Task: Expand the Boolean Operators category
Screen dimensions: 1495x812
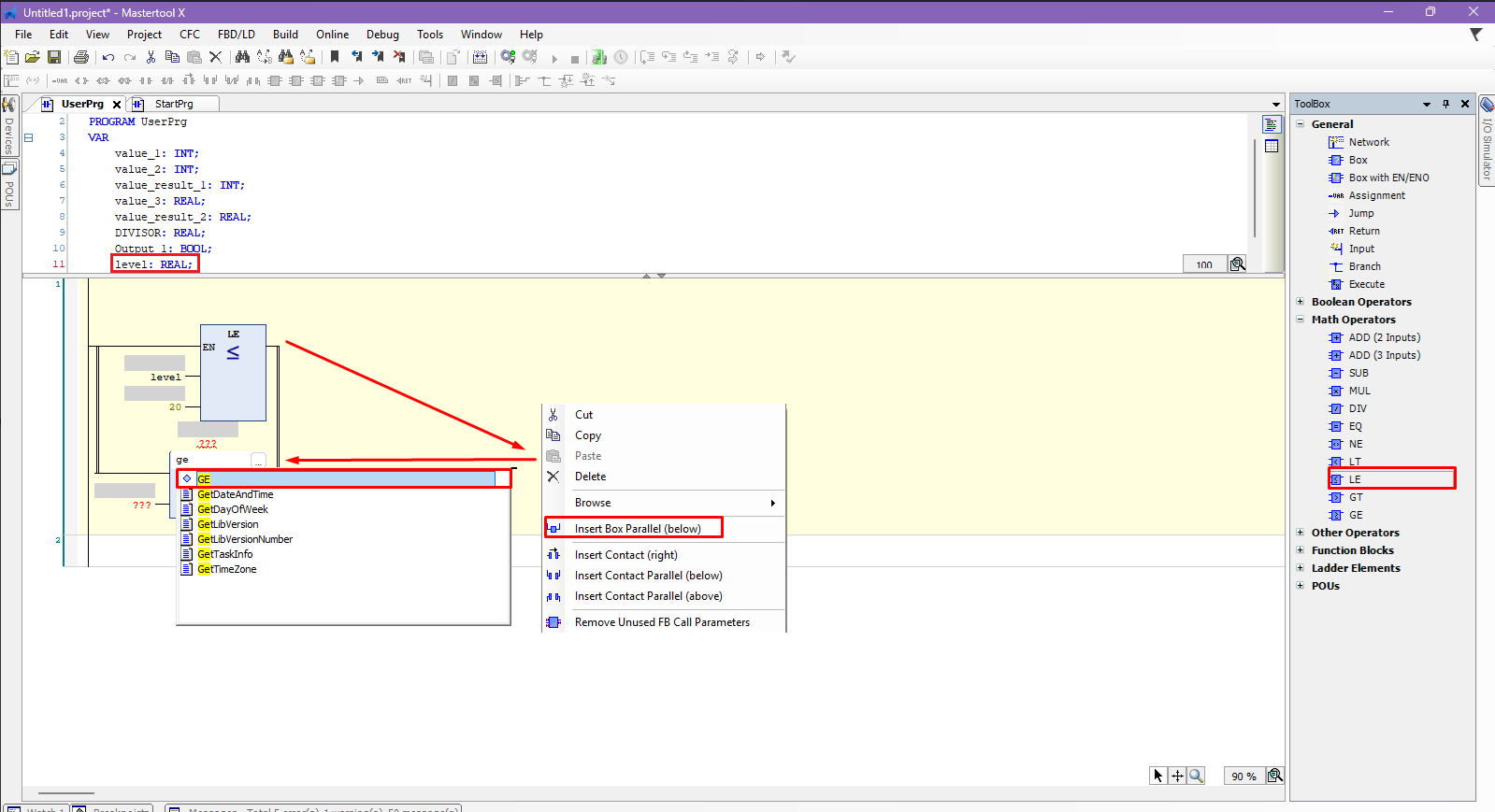Action: pos(1300,302)
